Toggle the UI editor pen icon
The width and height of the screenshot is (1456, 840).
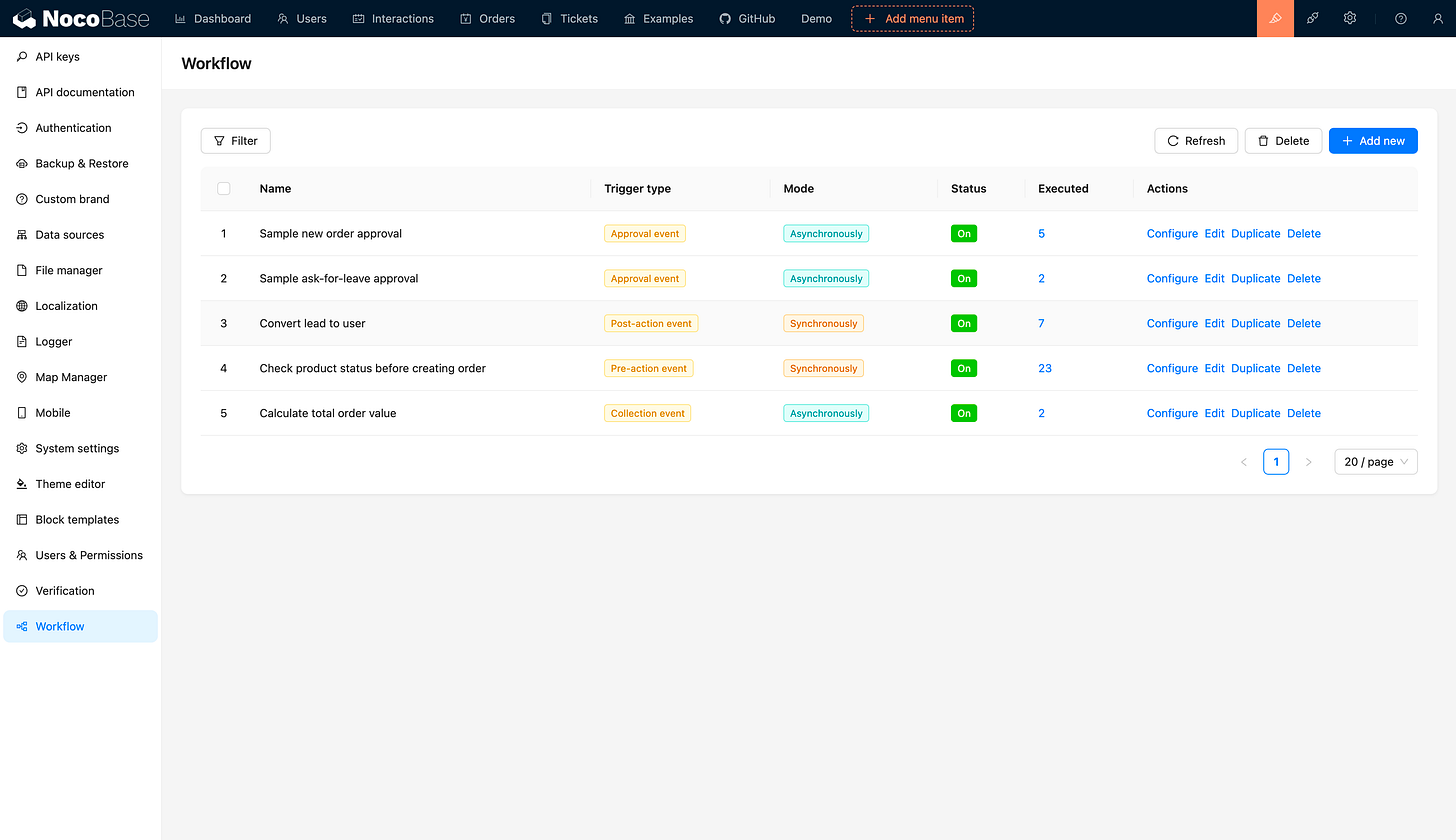pyautogui.click(x=1275, y=18)
